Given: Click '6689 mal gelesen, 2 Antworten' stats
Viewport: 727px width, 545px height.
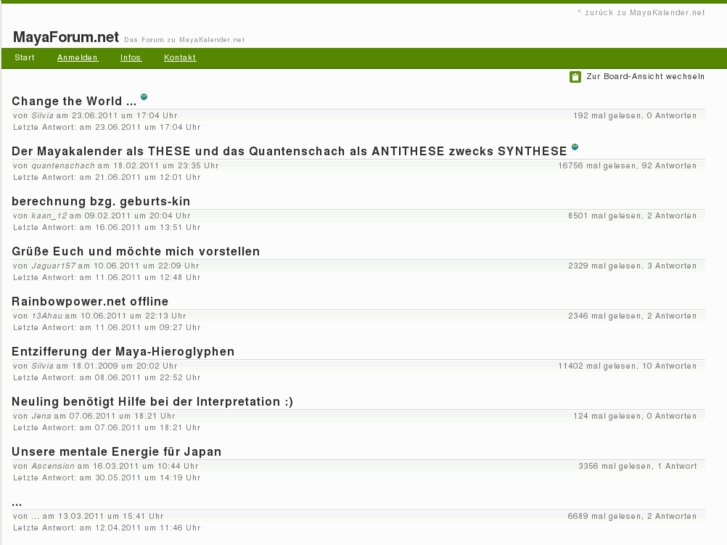Looking at the screenshot, I should click(632, 516).
